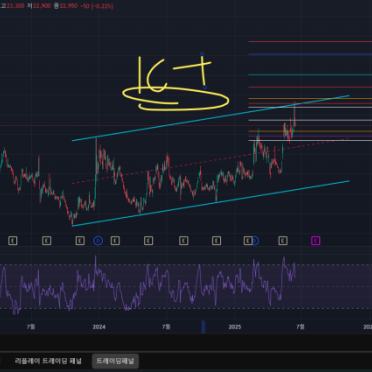Grab the upper anchor handle above the handwritten T
Screen dimensions: 372x372
point(202,53)
